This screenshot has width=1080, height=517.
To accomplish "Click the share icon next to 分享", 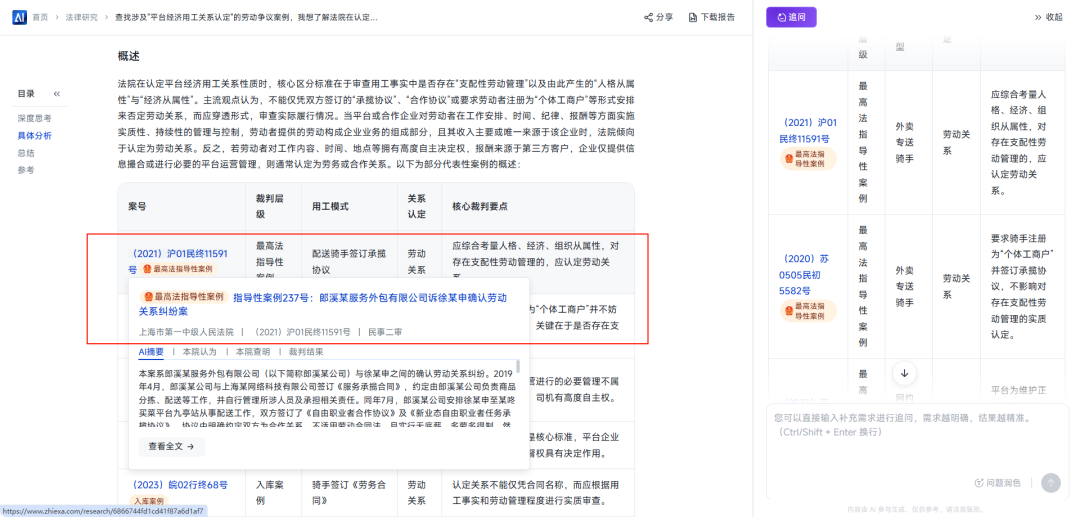I will (x=648, y=17).
